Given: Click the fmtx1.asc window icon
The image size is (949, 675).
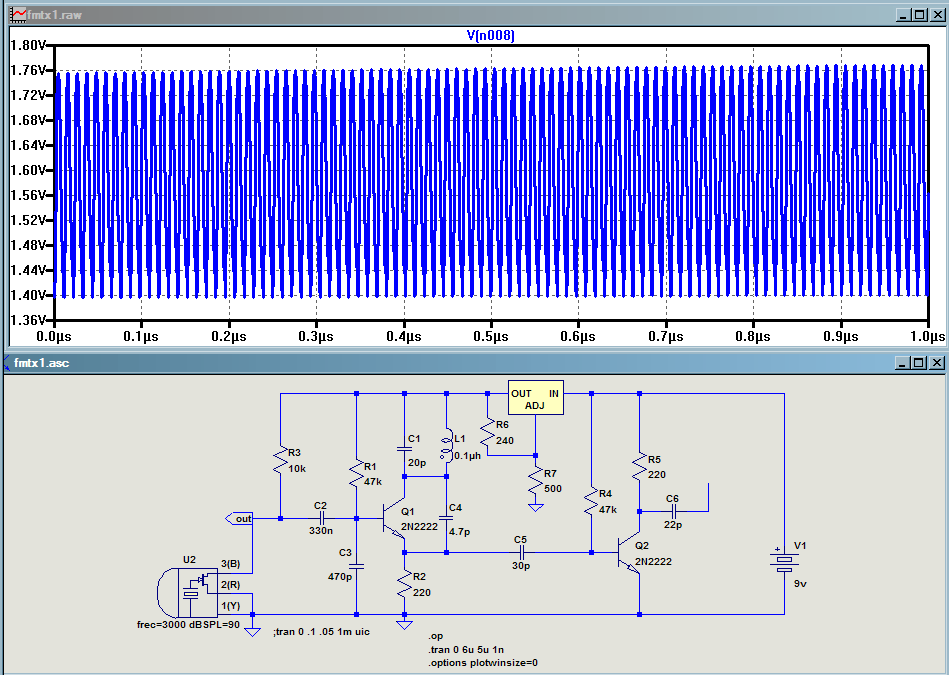Looking at the screenshot, I should tap(8, 363).
